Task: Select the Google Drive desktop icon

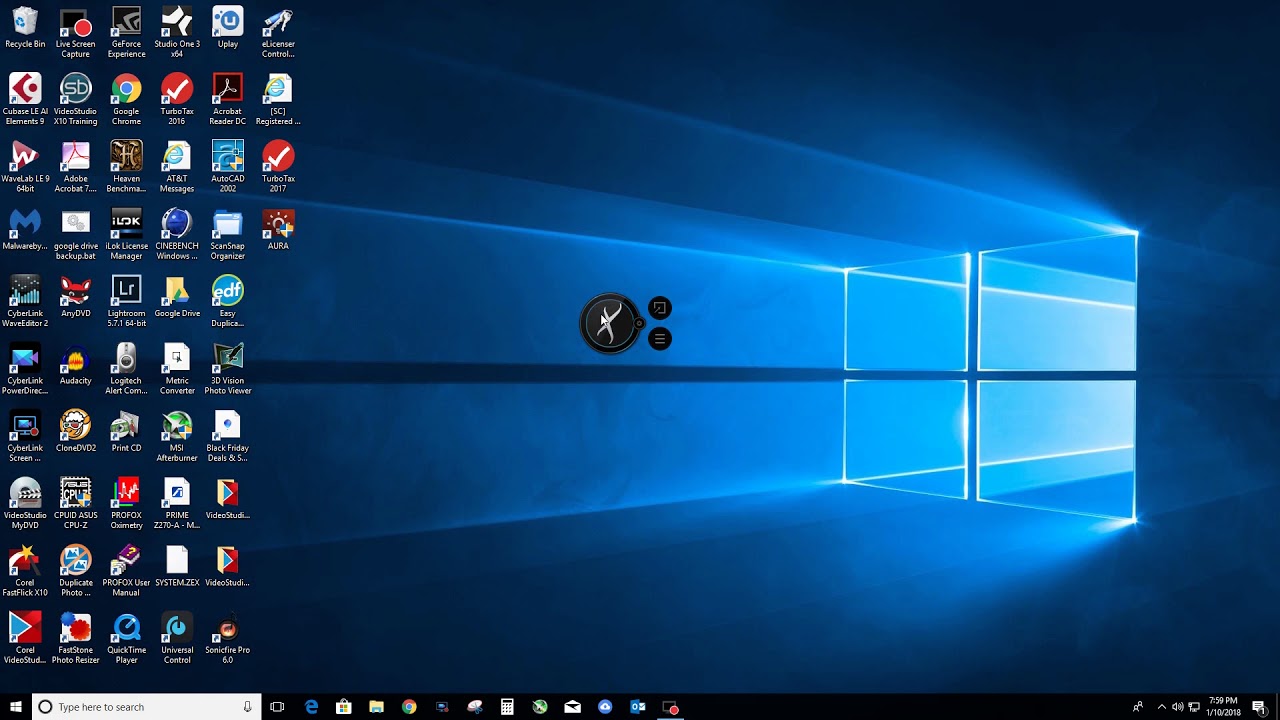Action: (177, 297)
